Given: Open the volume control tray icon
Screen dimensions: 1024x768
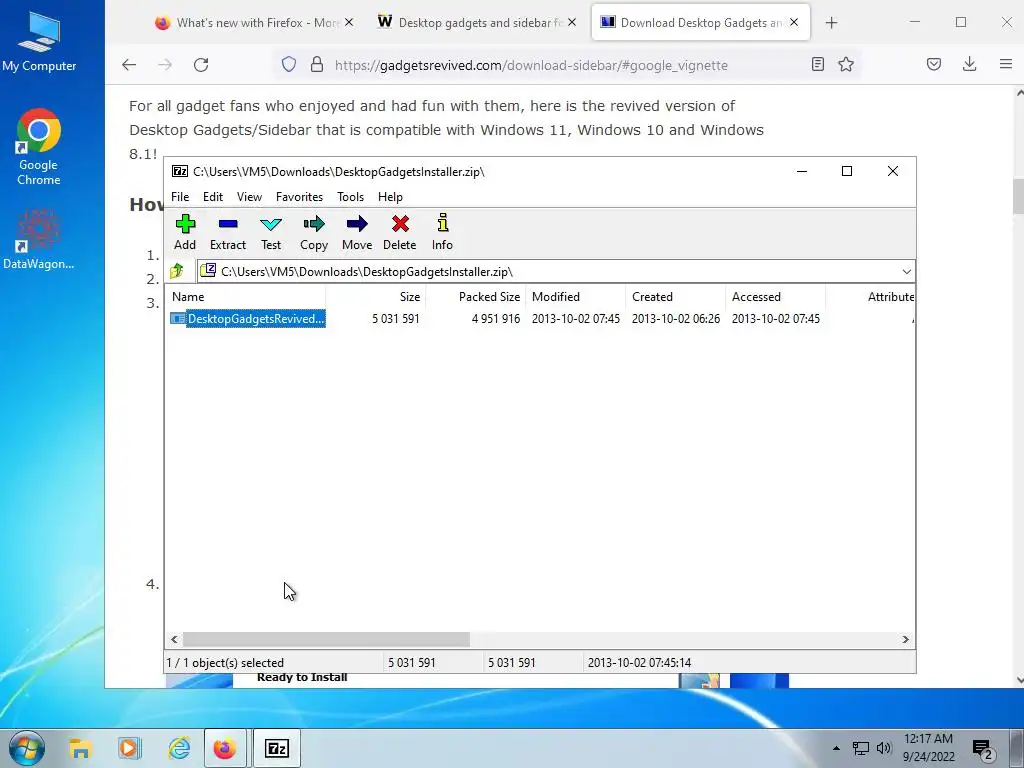Looking at the screenshot, I should (884, 748).
